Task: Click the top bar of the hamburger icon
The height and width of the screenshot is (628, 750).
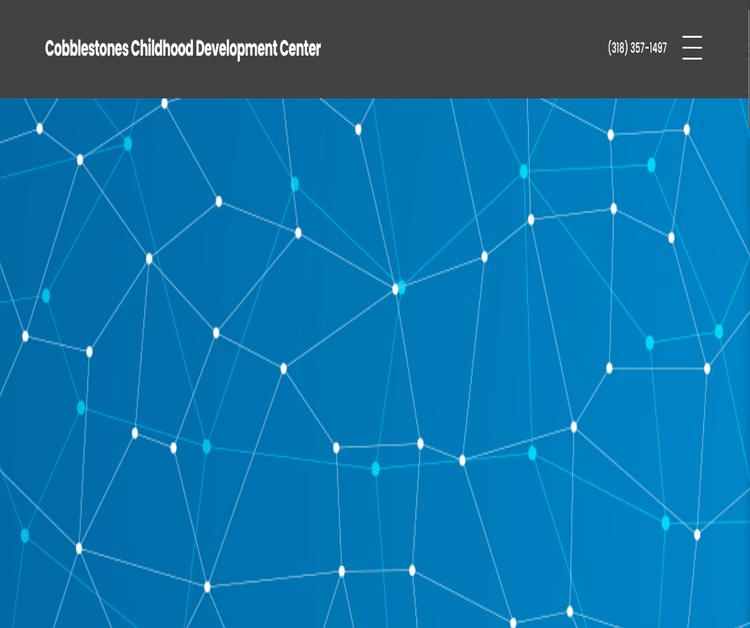Action: [x=692, y=37]
